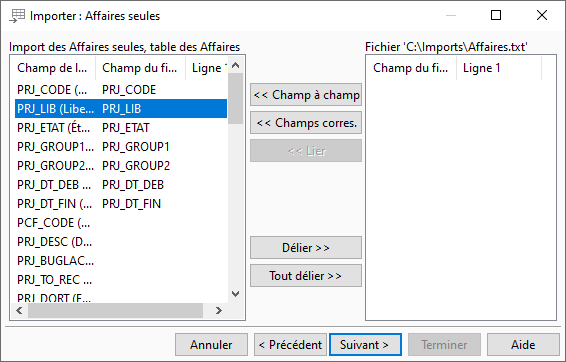Click the horizontal scrollbar right arrow
The image size is (566, 362).
coord(218,310)
